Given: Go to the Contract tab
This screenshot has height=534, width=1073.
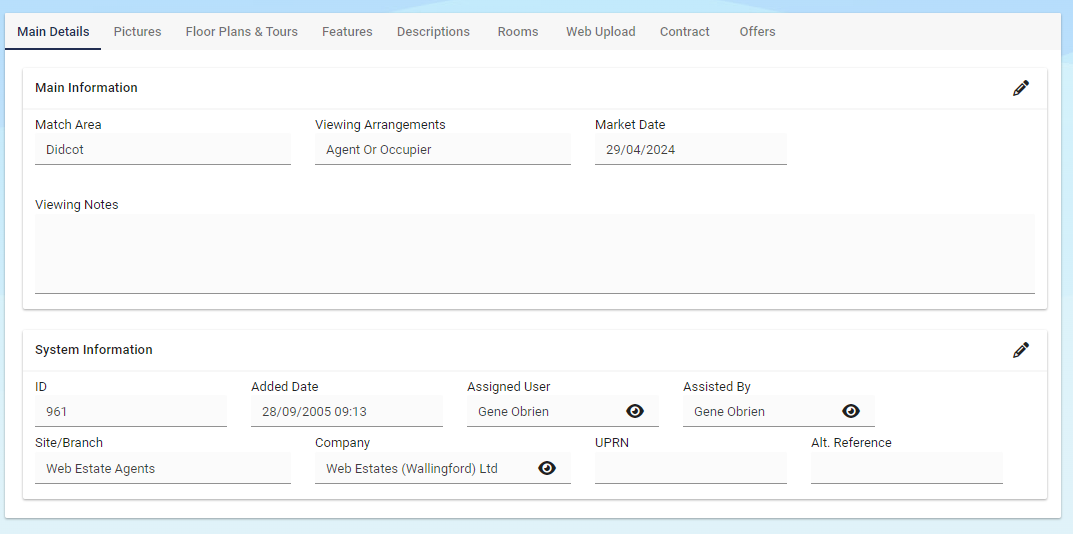Looking at the screenshot, I should click(x=684, y=31).
